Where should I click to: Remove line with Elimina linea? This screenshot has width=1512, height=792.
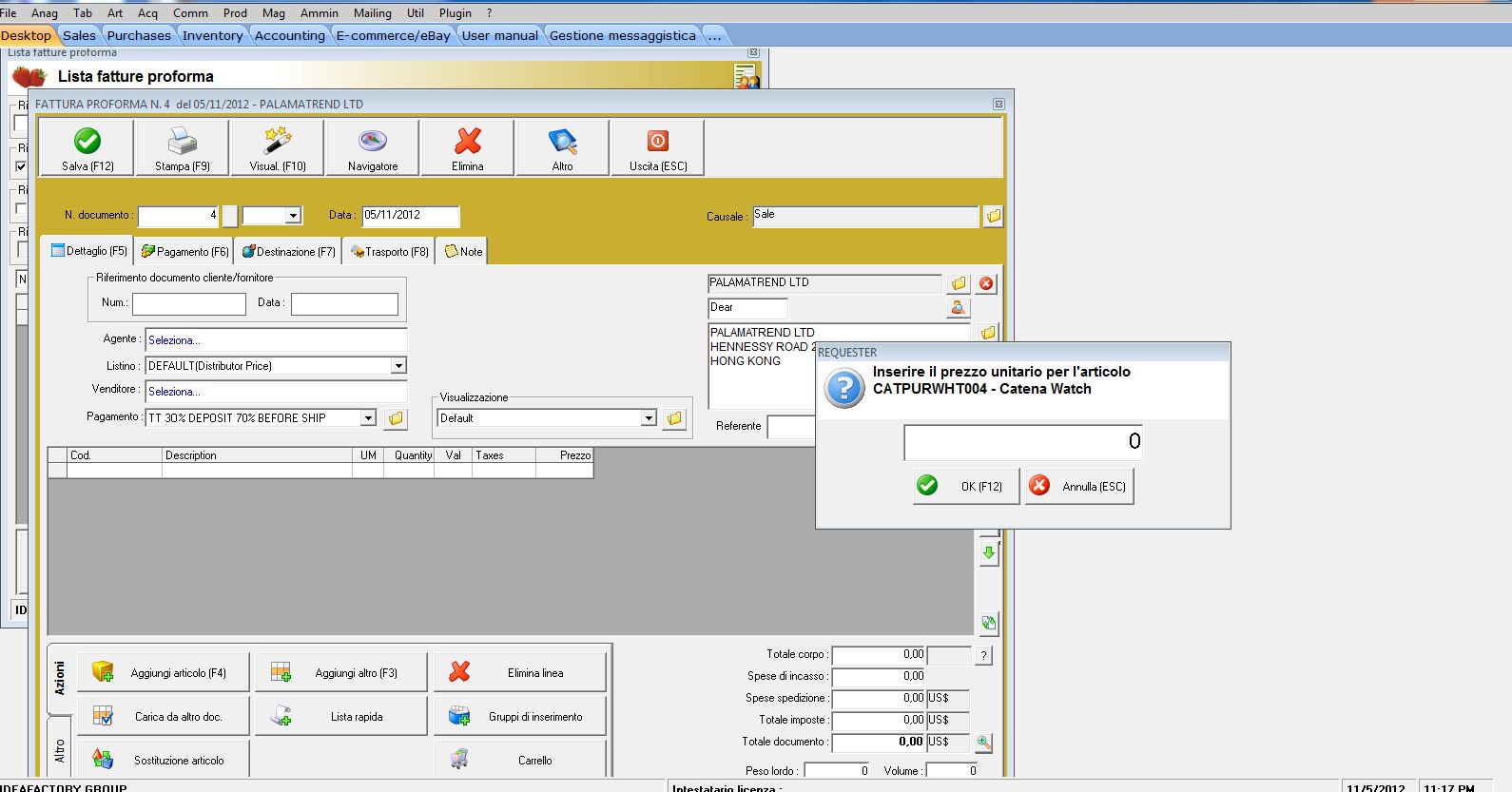(520, 672)
